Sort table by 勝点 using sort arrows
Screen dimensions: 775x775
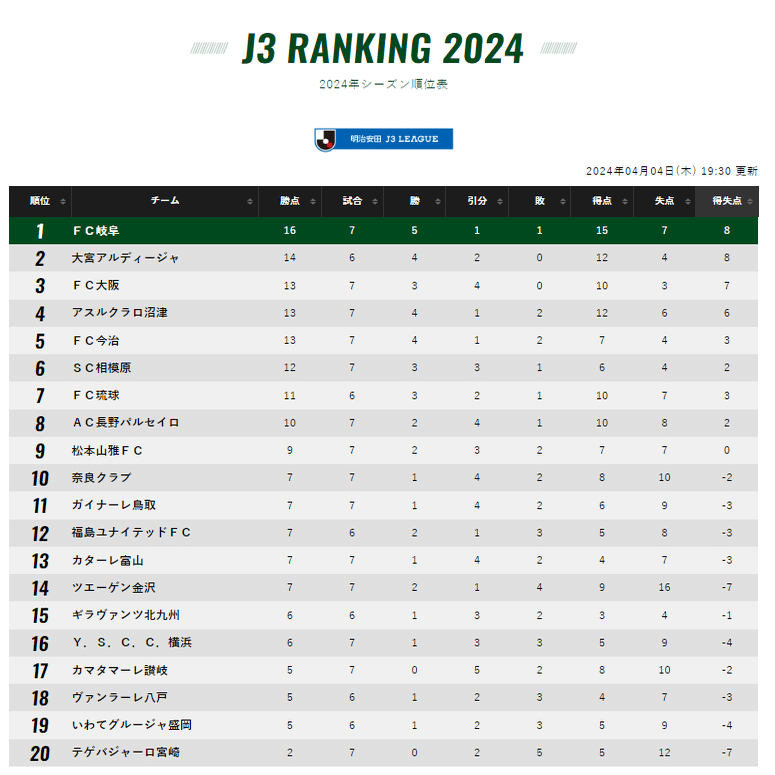click(313, 201)
